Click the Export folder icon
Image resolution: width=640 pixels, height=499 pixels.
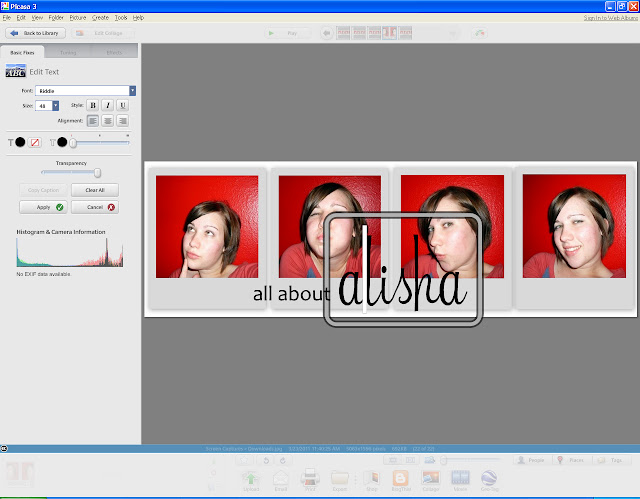click(340, 480)
